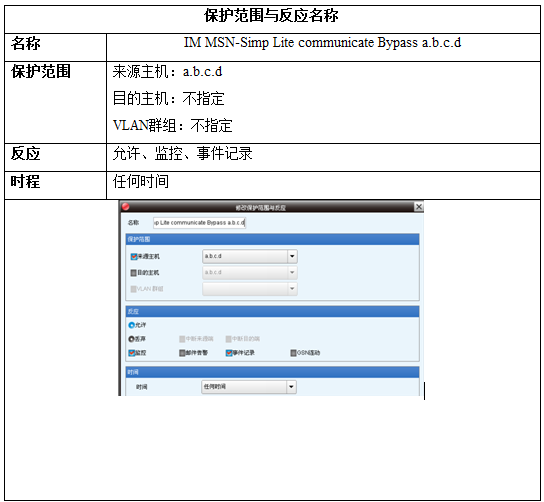Select the 允许 radio button

[x=131, y=325]
